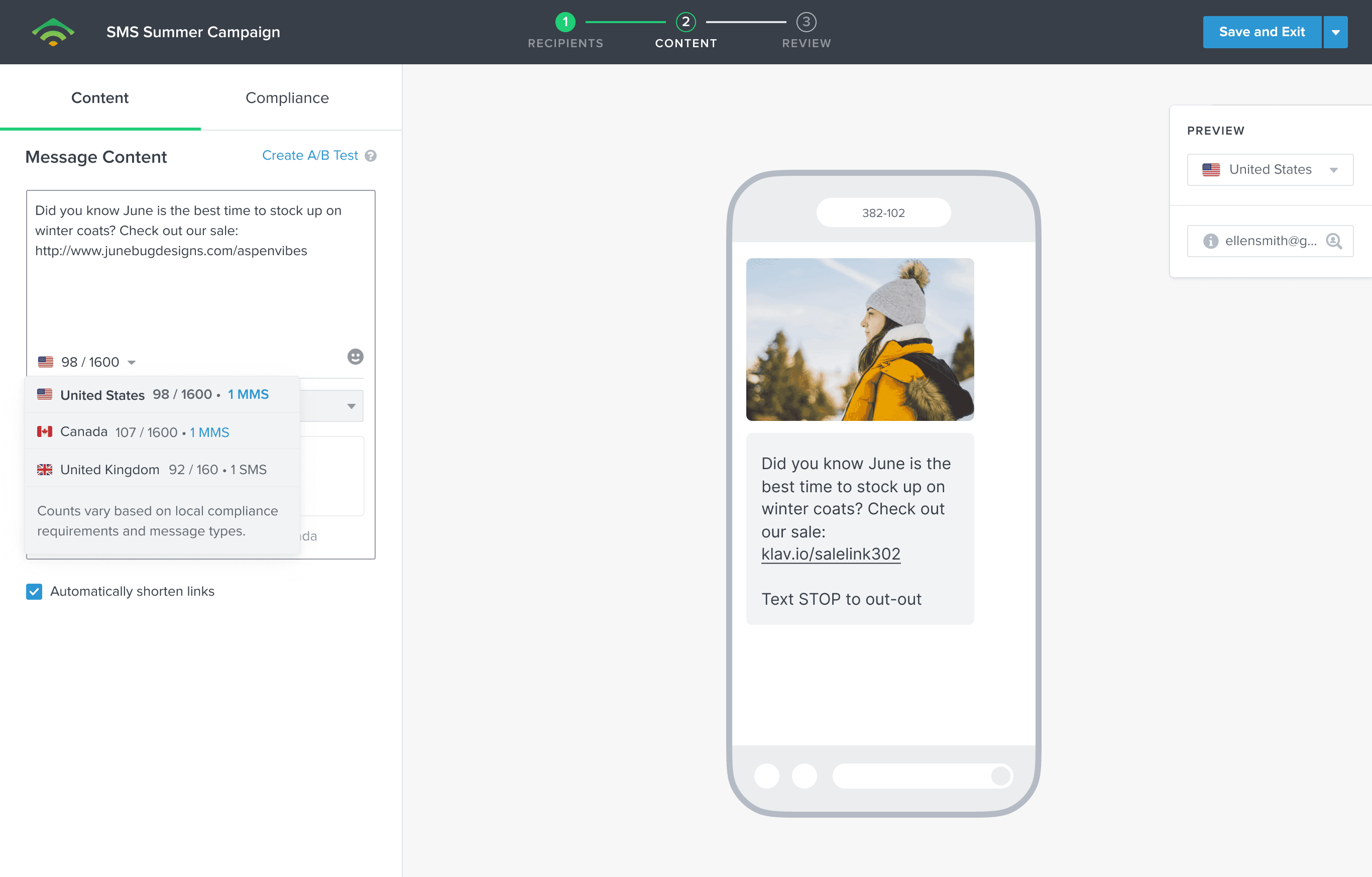The height and width of the screenshot is (877, 1372).
Task: Click the RECIPIENTS step label
Action: pos(565,43)
